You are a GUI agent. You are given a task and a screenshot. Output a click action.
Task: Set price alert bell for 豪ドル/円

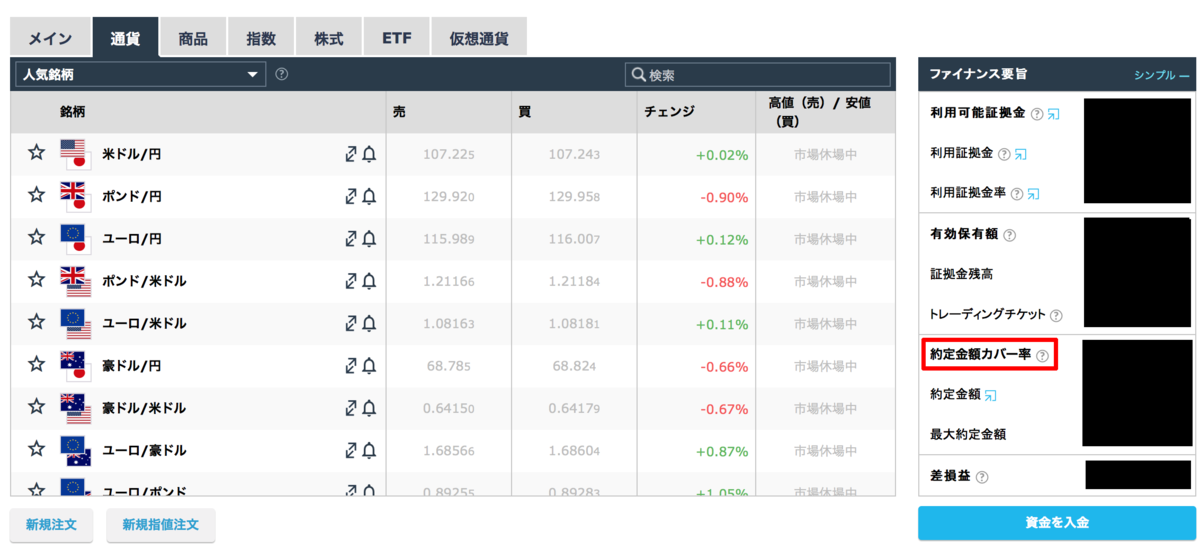point(369,366)
